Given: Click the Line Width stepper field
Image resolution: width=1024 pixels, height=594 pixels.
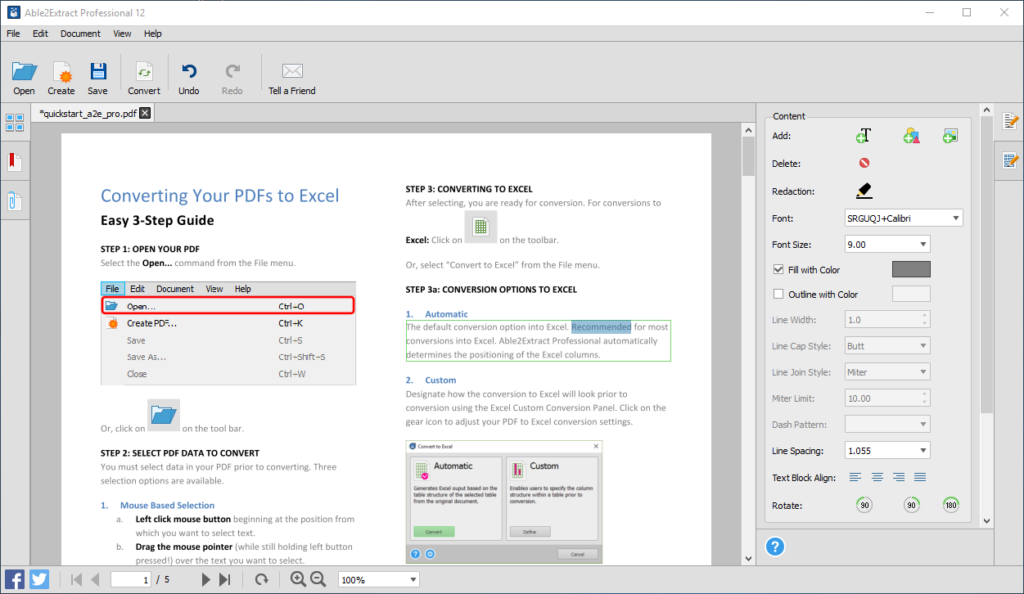Looking at the screenshot, I should tap(887, 320).
